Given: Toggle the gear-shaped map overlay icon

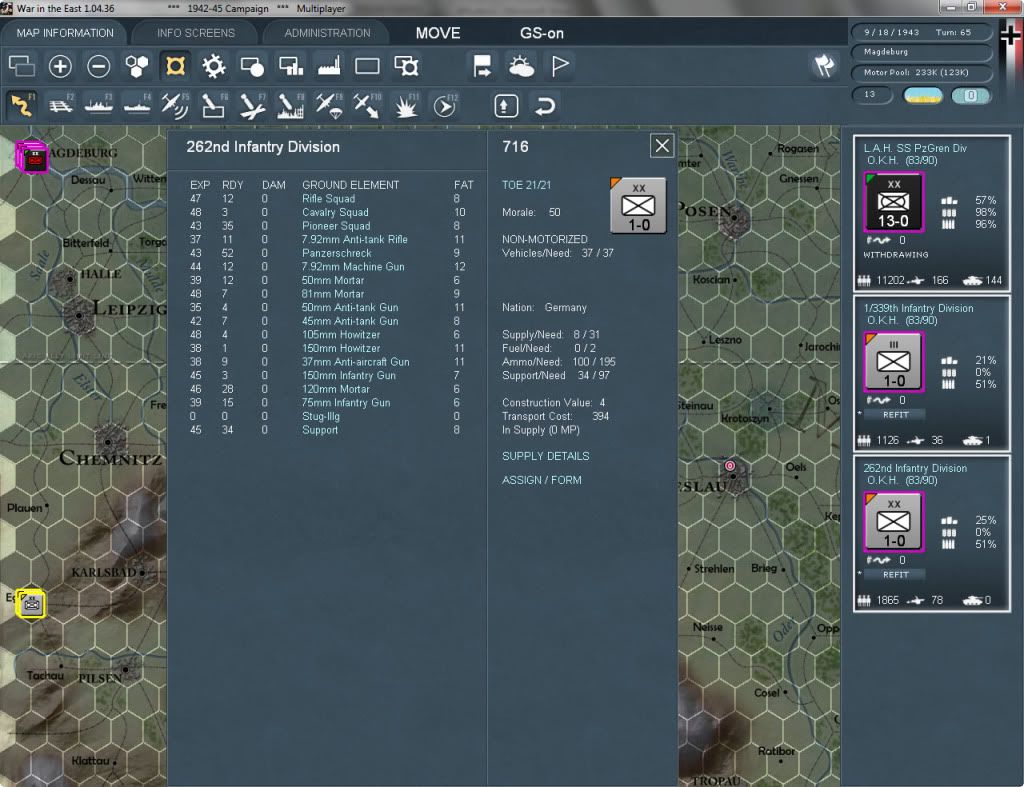Looking at the screenshot, I should 214,66.
